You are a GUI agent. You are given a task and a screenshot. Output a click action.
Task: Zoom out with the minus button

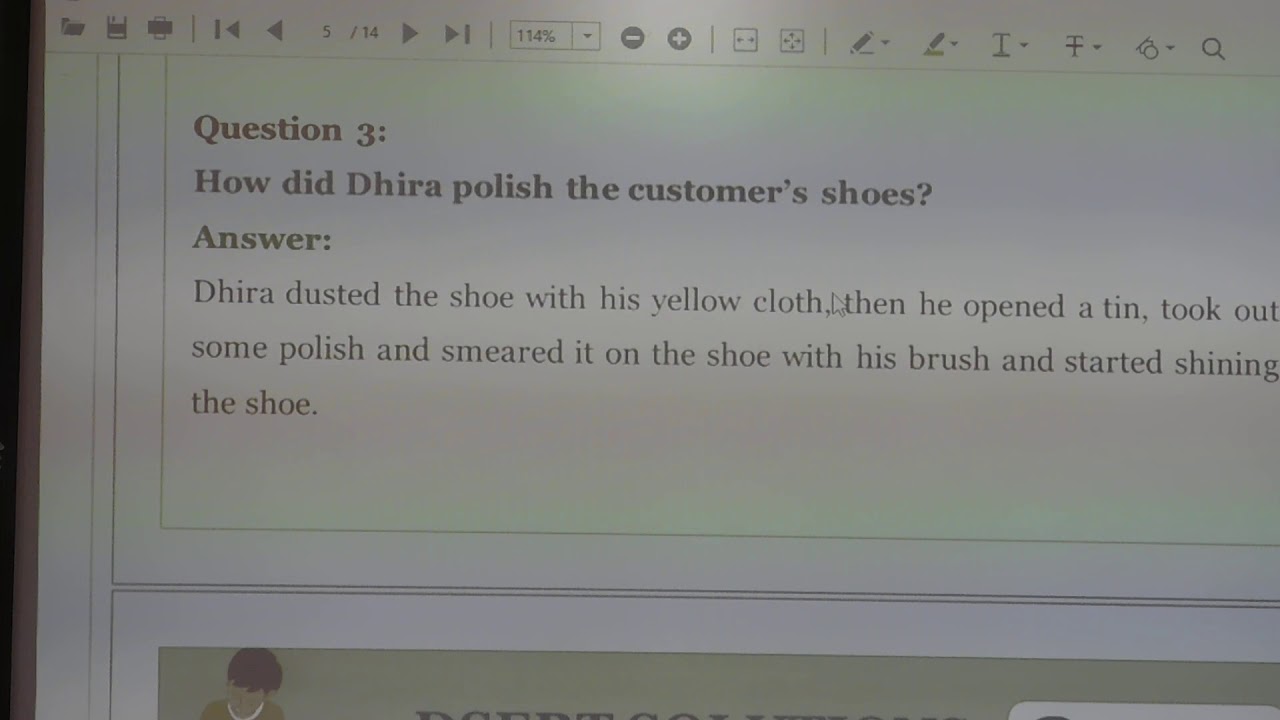pos(632,38)
